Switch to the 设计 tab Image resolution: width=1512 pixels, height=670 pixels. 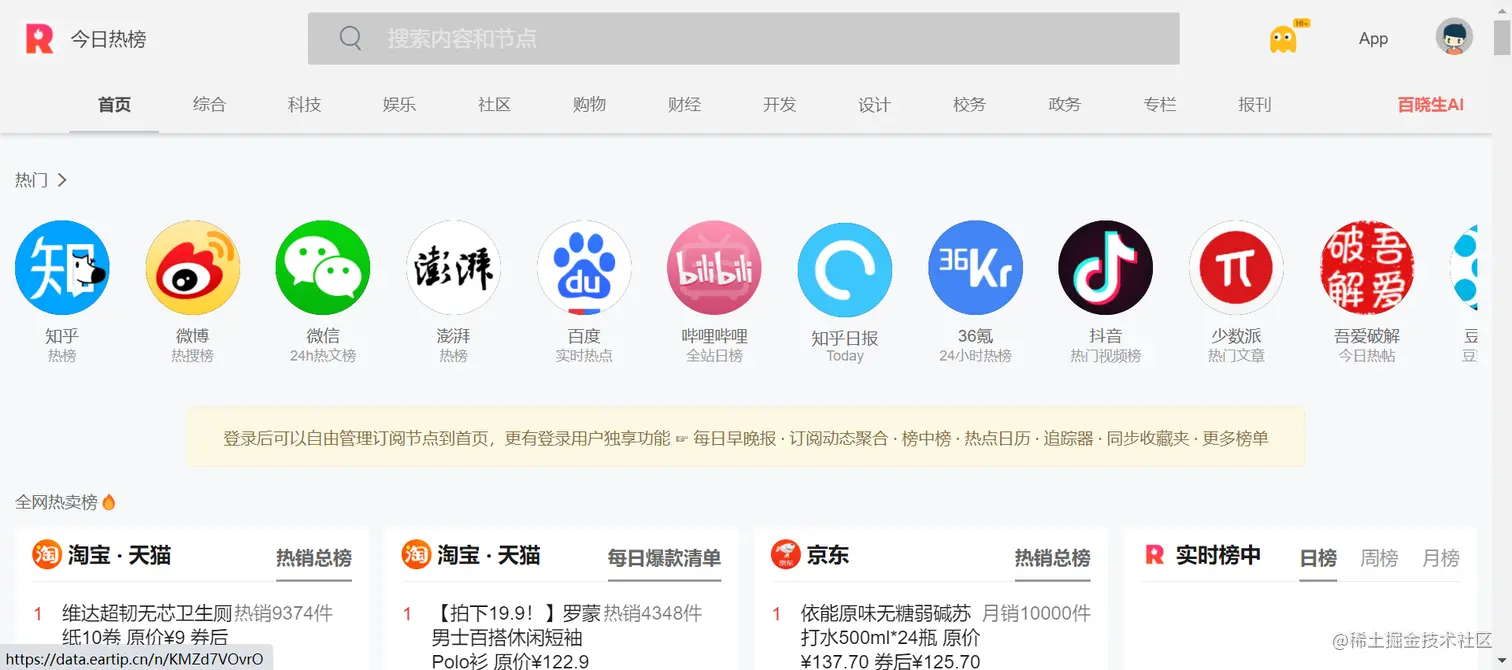coord(874,104)
